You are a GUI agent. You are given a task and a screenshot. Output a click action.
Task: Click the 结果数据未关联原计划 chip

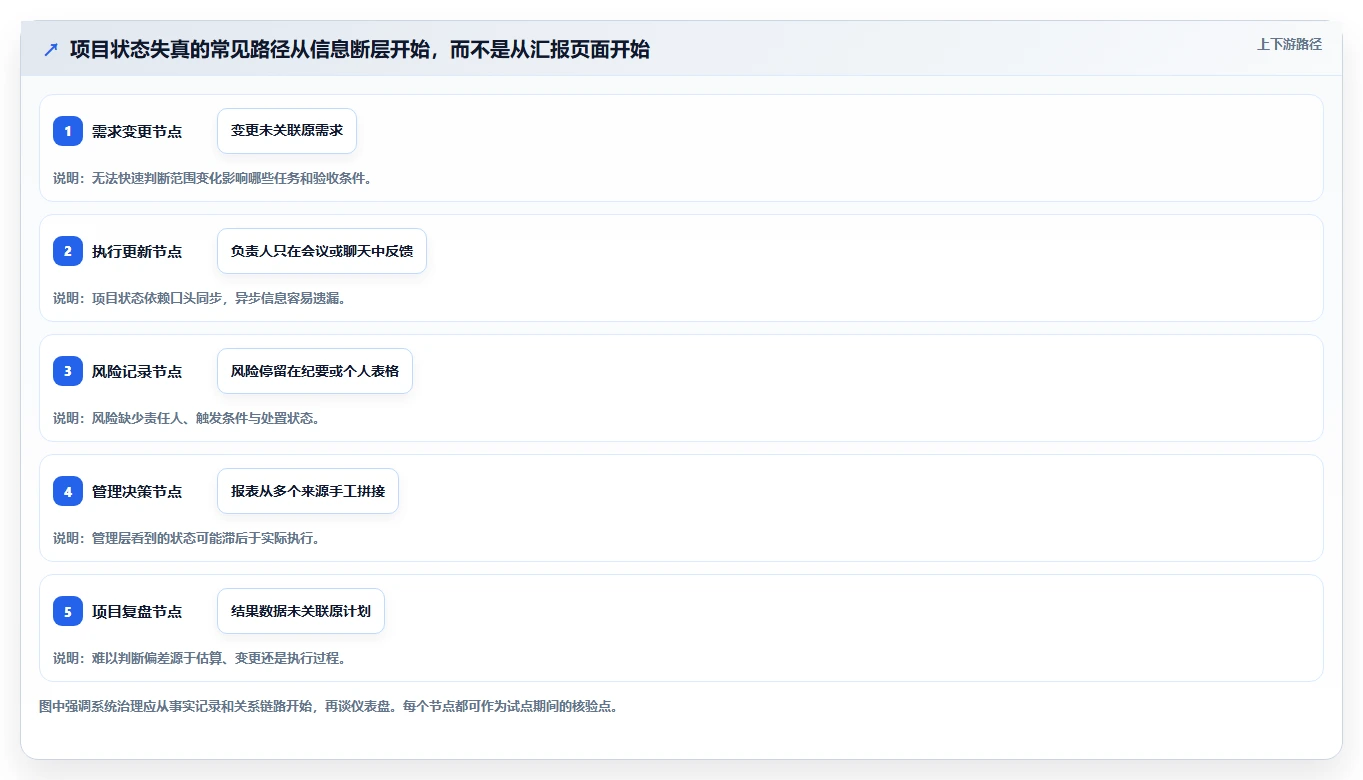(301, 611)
